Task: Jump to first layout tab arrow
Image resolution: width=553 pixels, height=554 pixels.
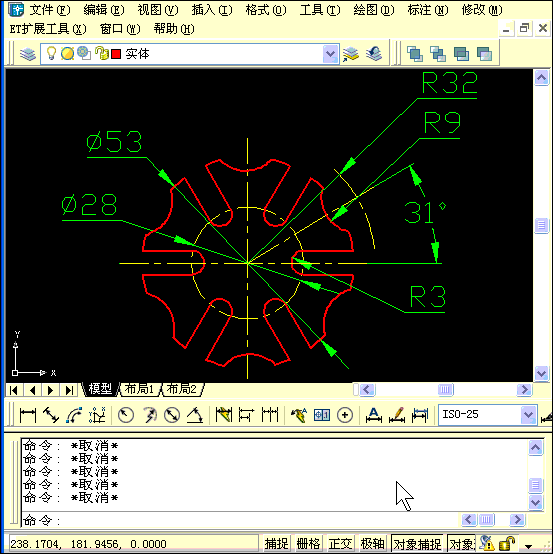Action: click(14, 390)
